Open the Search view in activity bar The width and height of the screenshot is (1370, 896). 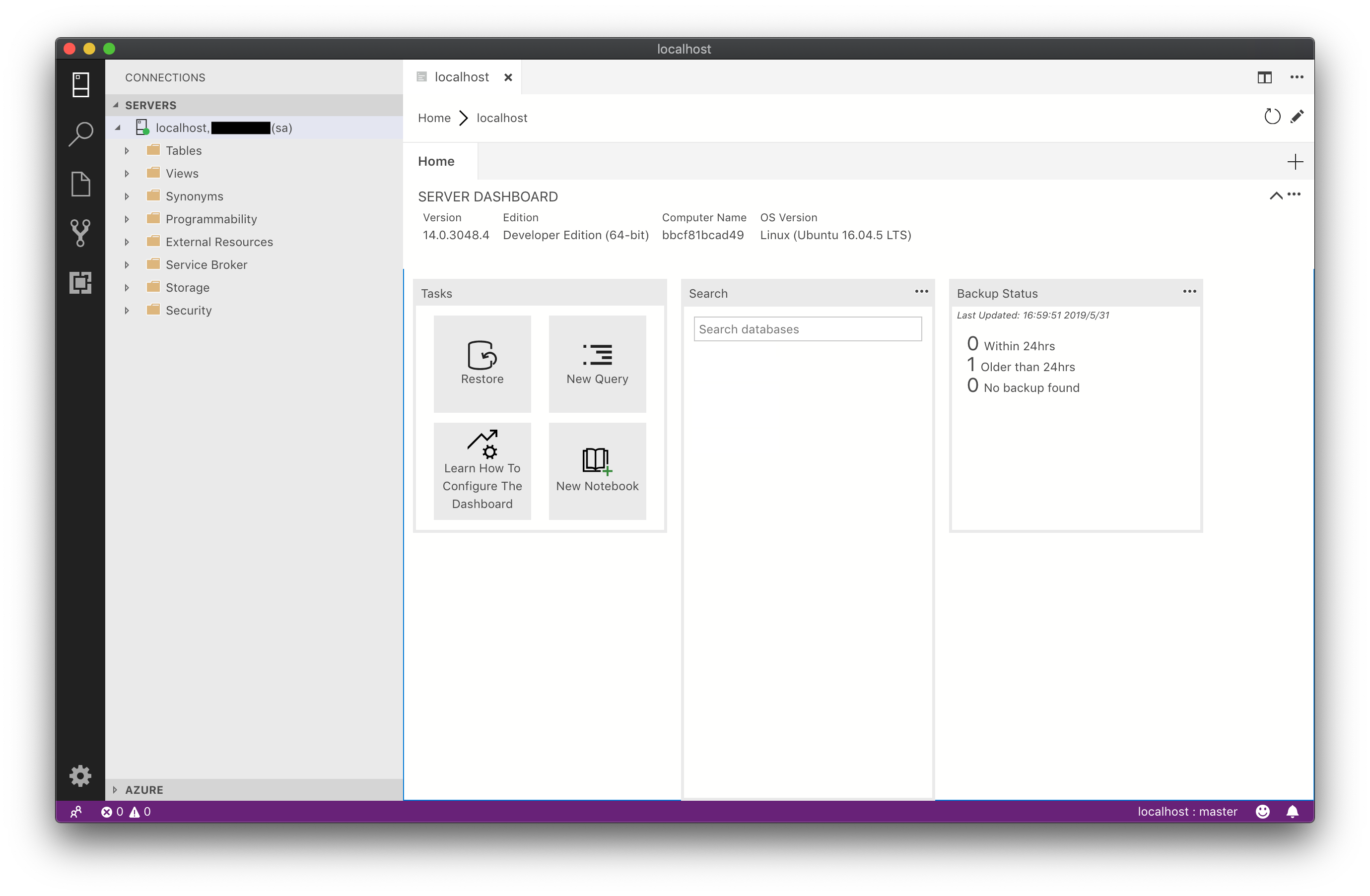click(80, 134)
